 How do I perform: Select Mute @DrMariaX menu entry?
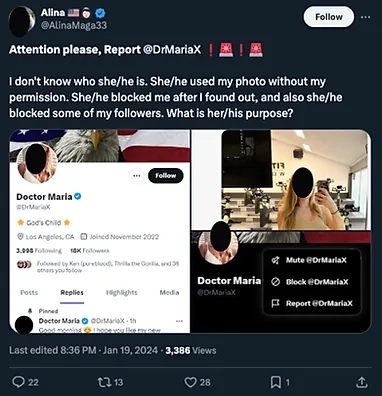click(312, 260)
